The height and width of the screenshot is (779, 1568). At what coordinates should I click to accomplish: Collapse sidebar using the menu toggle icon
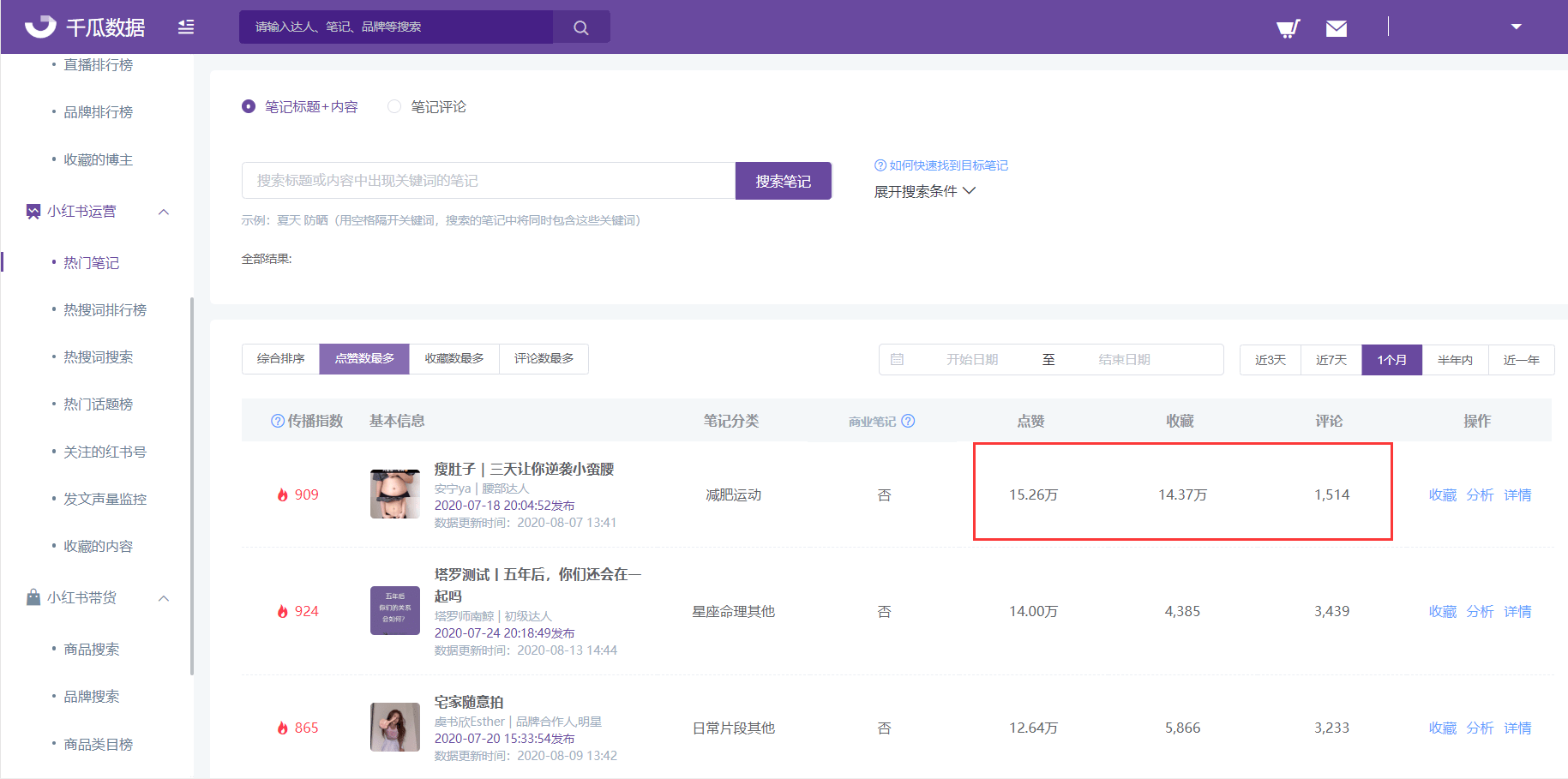click(x=186, y=27)
